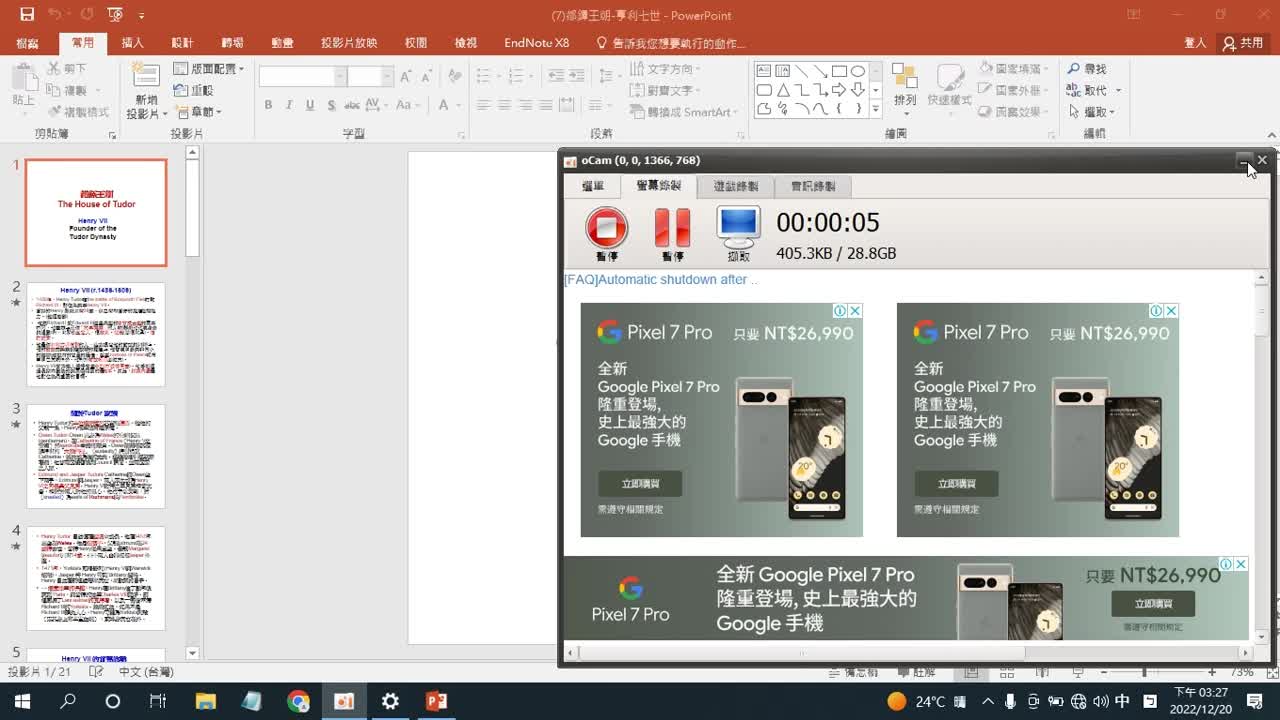
Task: Open the font name combo box
Action: [x=302, y=76]
